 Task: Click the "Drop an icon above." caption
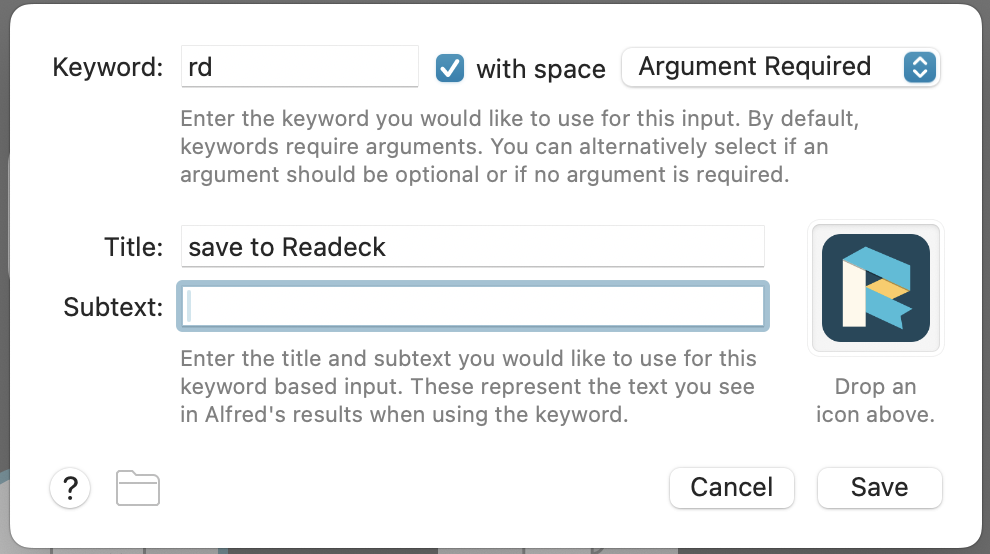(x=875, y=400)
